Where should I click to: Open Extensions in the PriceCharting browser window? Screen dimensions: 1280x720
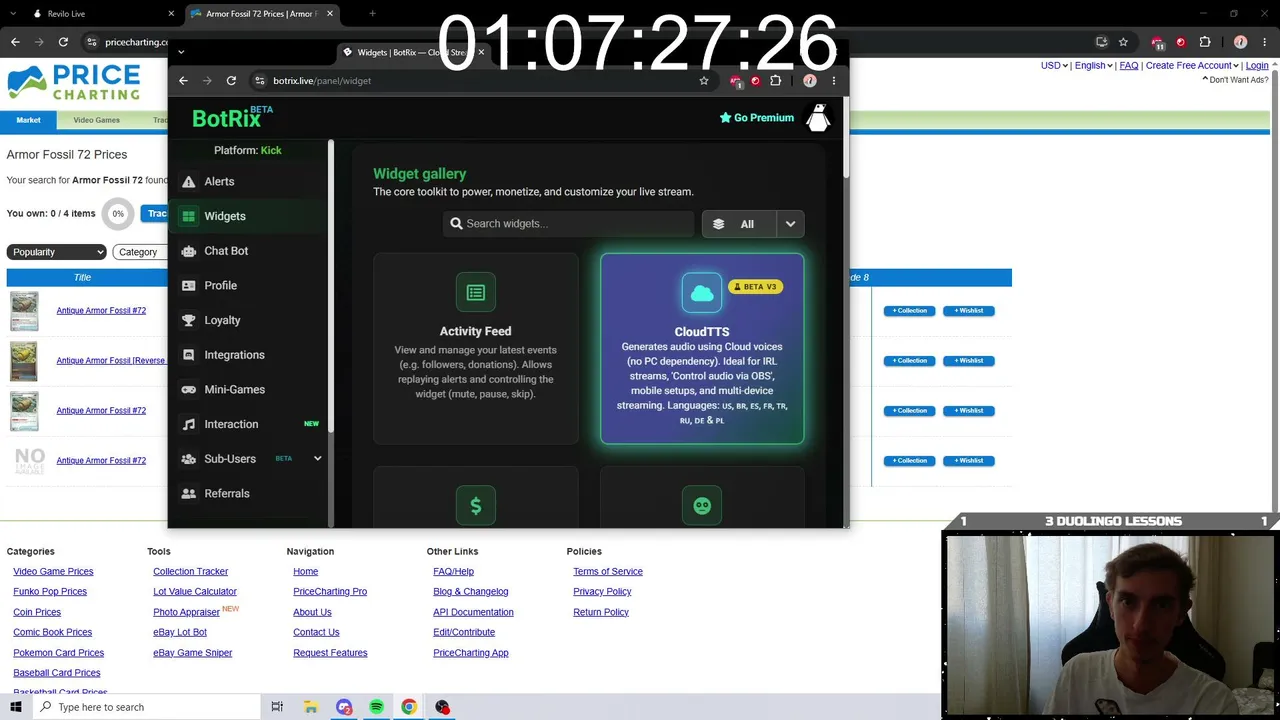1205,42
